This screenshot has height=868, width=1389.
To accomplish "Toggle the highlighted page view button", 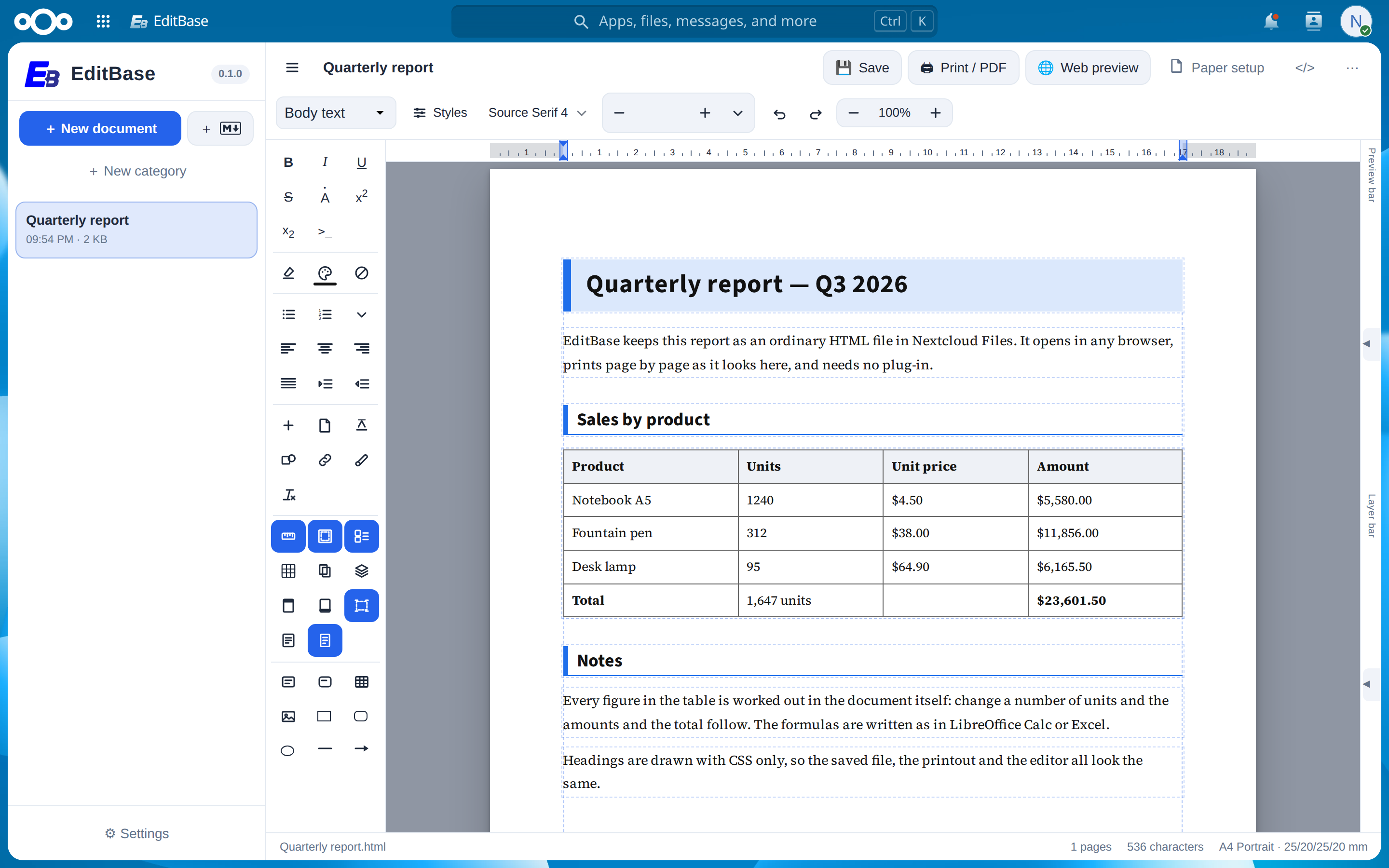I will [x=325, y=640].
